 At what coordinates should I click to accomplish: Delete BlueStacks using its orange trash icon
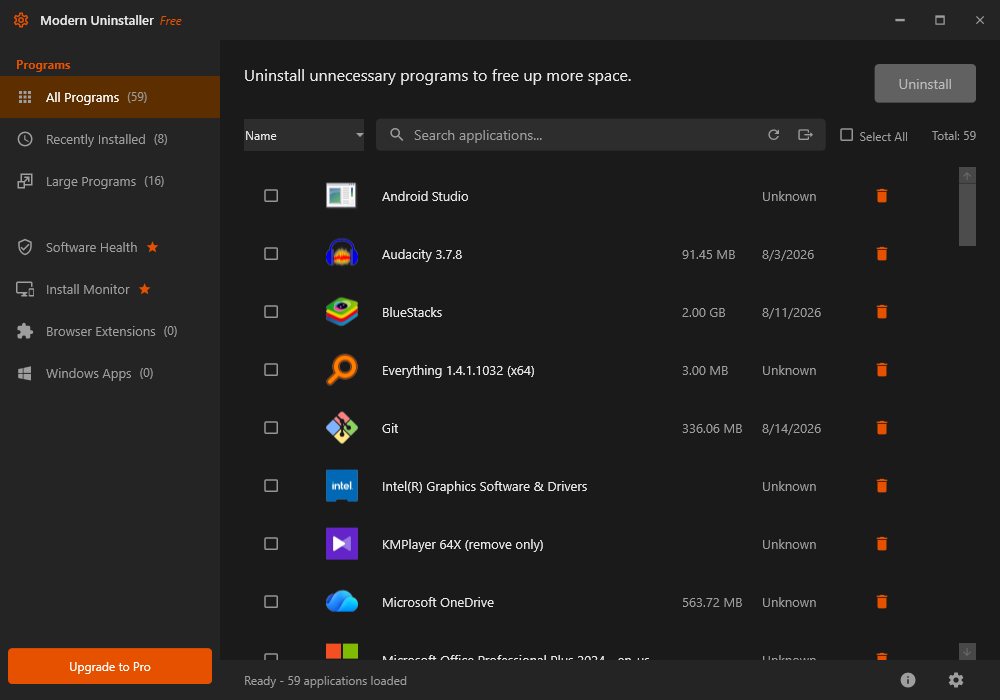point(882,312)
